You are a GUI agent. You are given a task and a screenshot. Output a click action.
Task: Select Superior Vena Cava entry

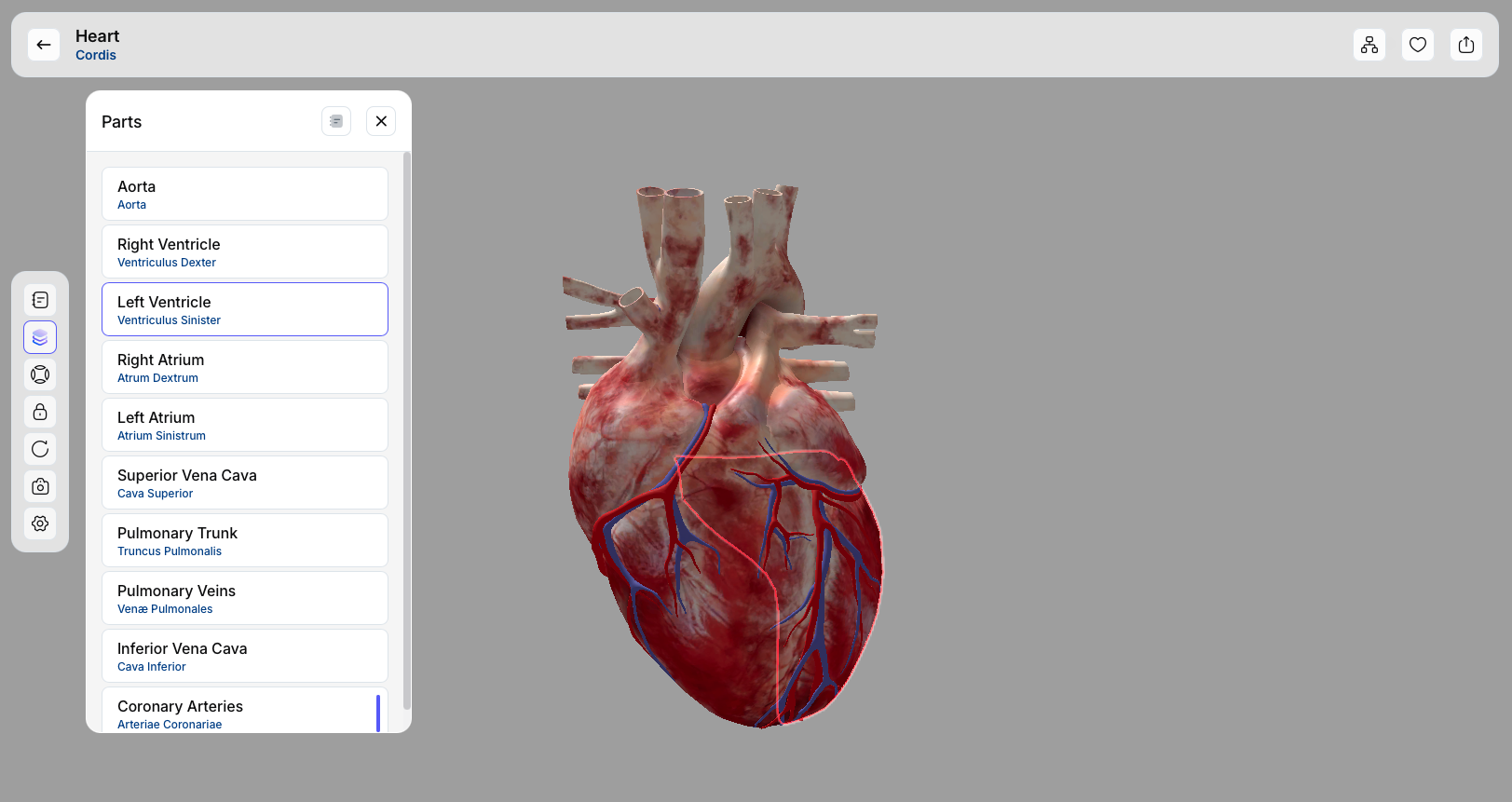[x=245, y=483]
